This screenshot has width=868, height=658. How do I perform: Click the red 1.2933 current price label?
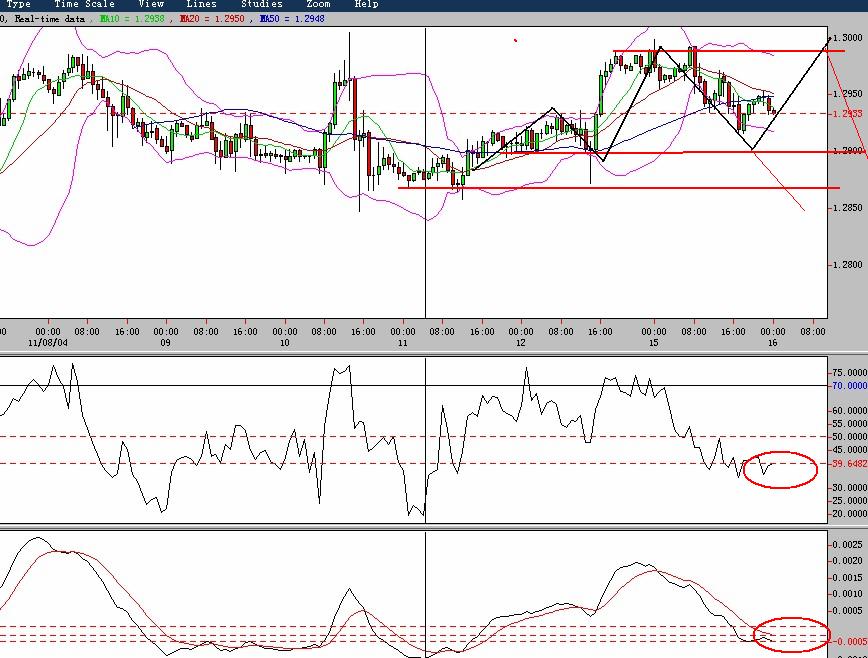[848, 113]
